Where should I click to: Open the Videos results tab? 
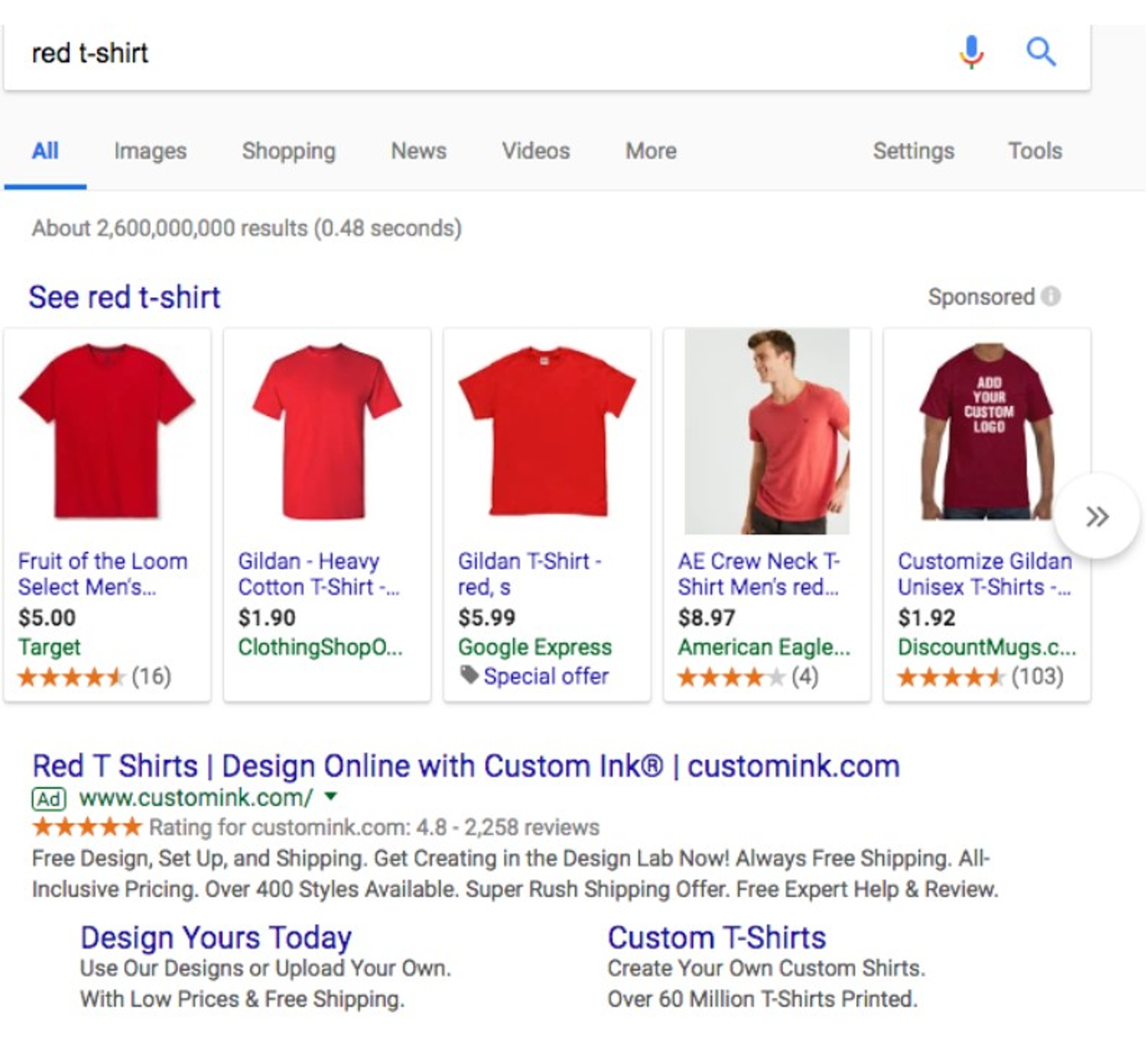pos(535,151)
